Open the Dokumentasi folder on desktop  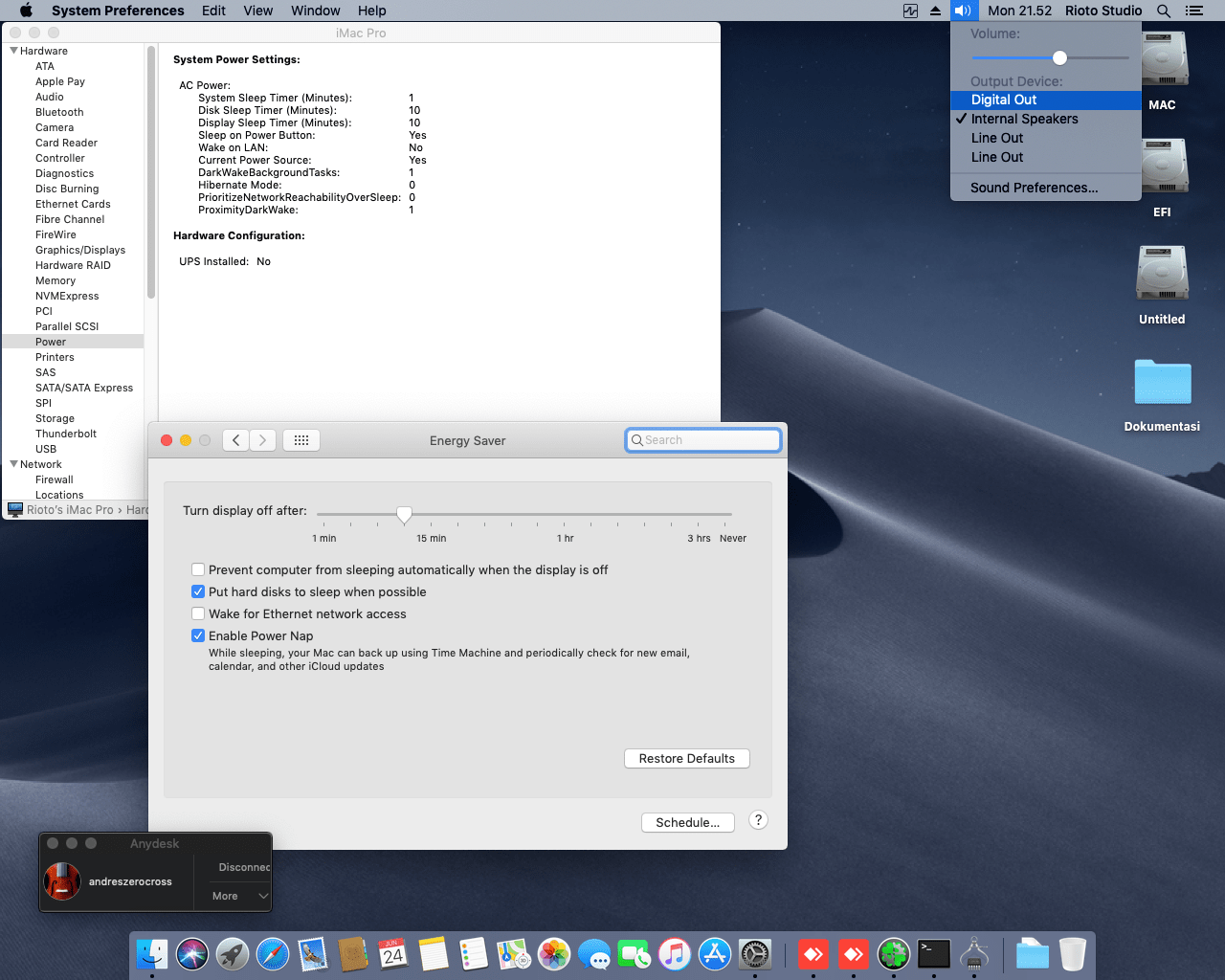click(1162, 384)
